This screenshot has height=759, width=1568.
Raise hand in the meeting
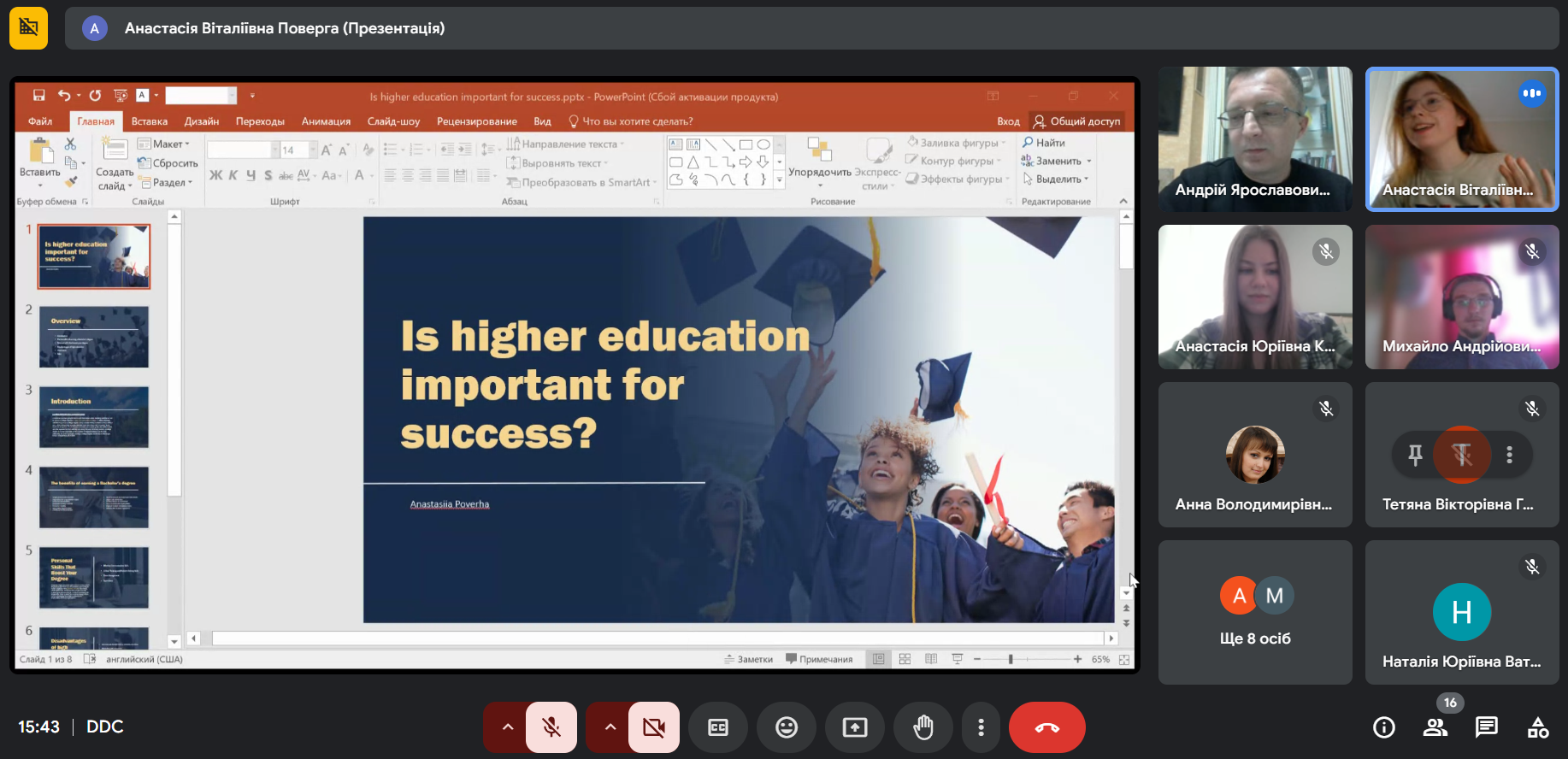[x=923, y=727]
